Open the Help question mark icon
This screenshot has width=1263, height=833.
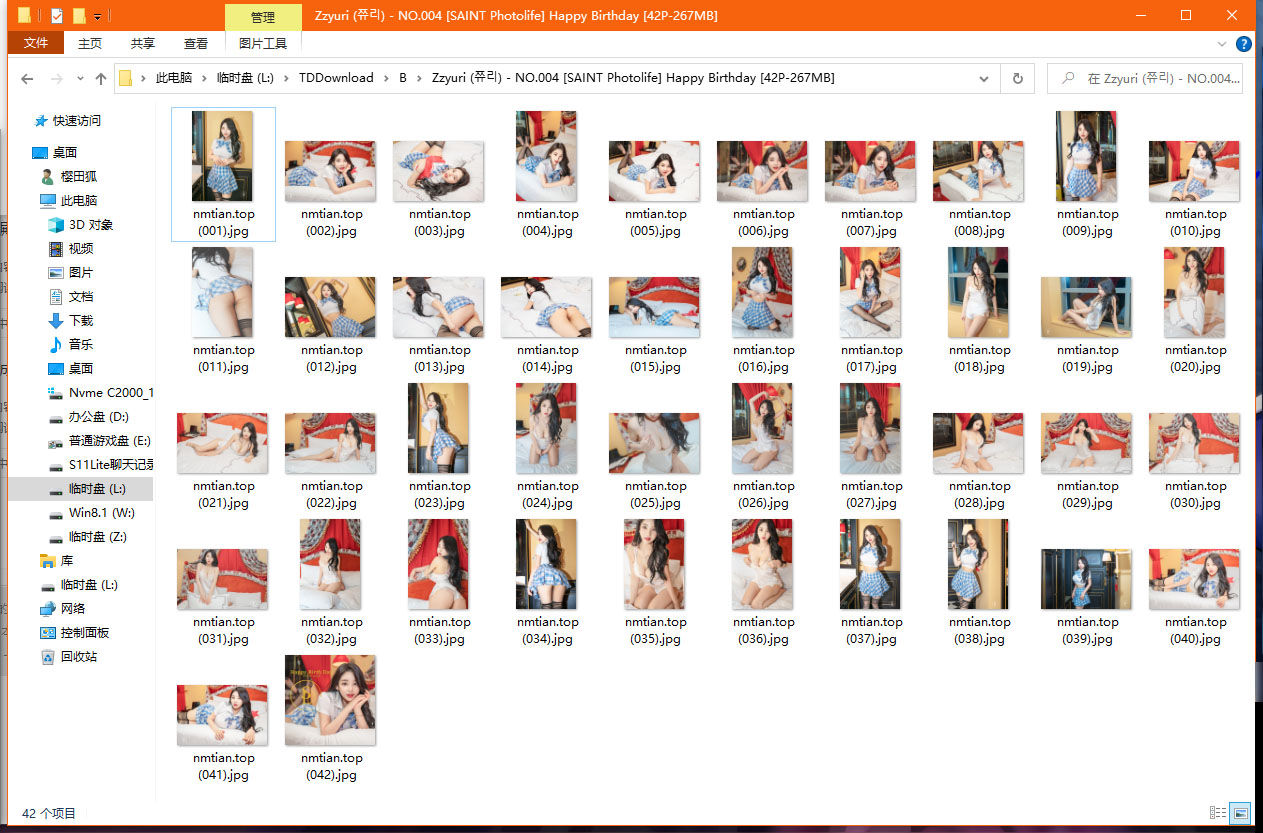[x=1244, y=44]
